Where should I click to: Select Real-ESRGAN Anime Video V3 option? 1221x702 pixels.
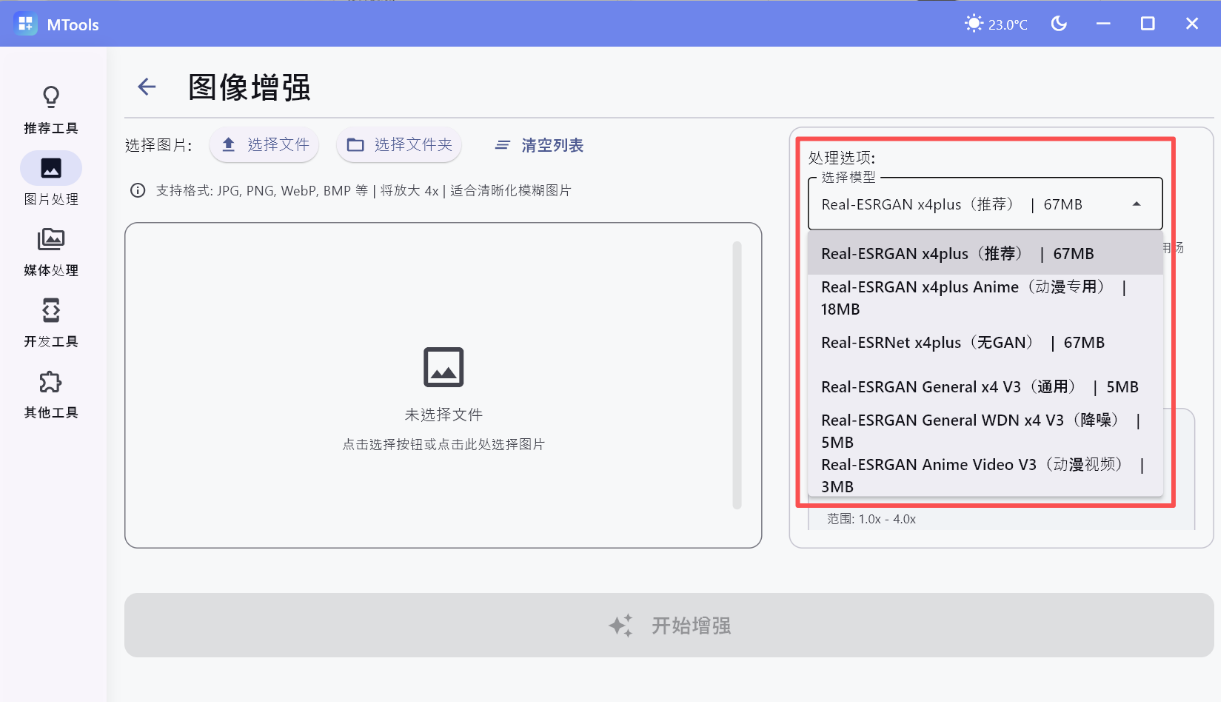(985, 475)
